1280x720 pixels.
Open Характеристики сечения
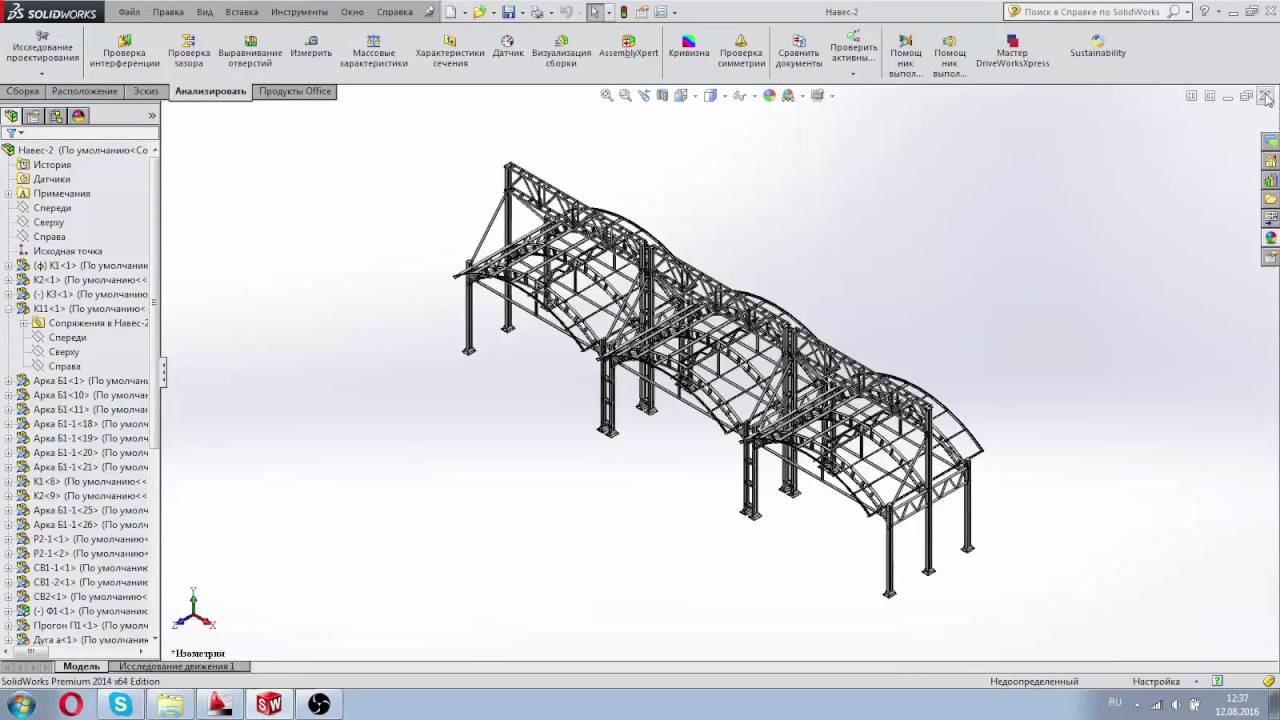450,52
